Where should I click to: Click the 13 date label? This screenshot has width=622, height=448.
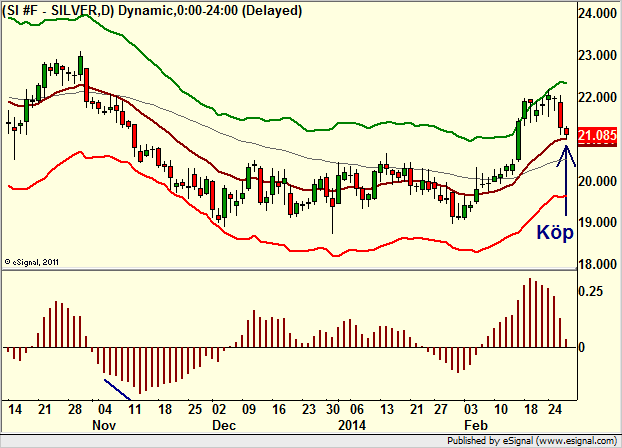(387, 409)
